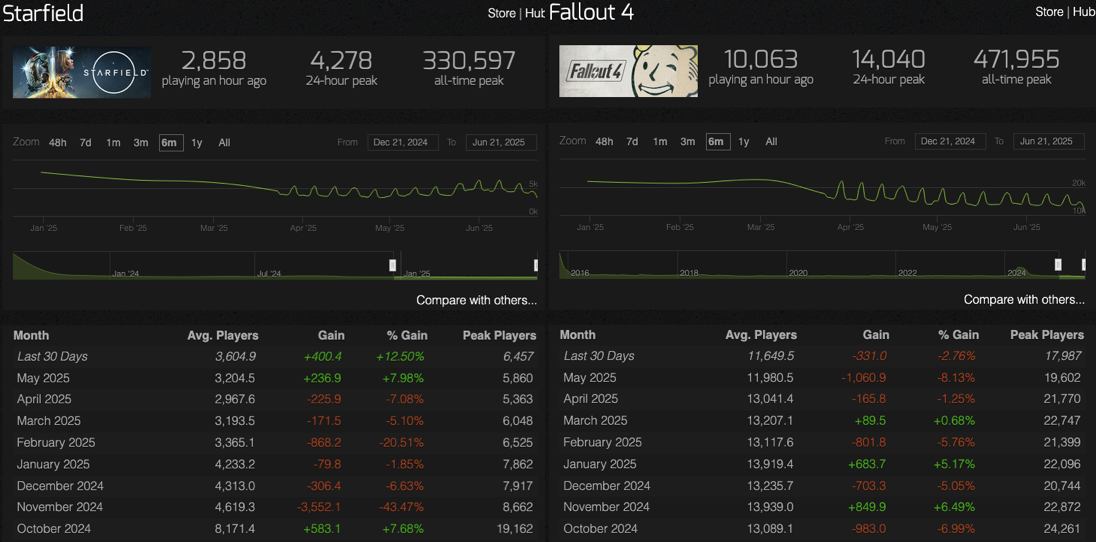The image size is (1096, 542).
Task: Set Fallout 4 chart zoom to 1m
Action: 660,142
